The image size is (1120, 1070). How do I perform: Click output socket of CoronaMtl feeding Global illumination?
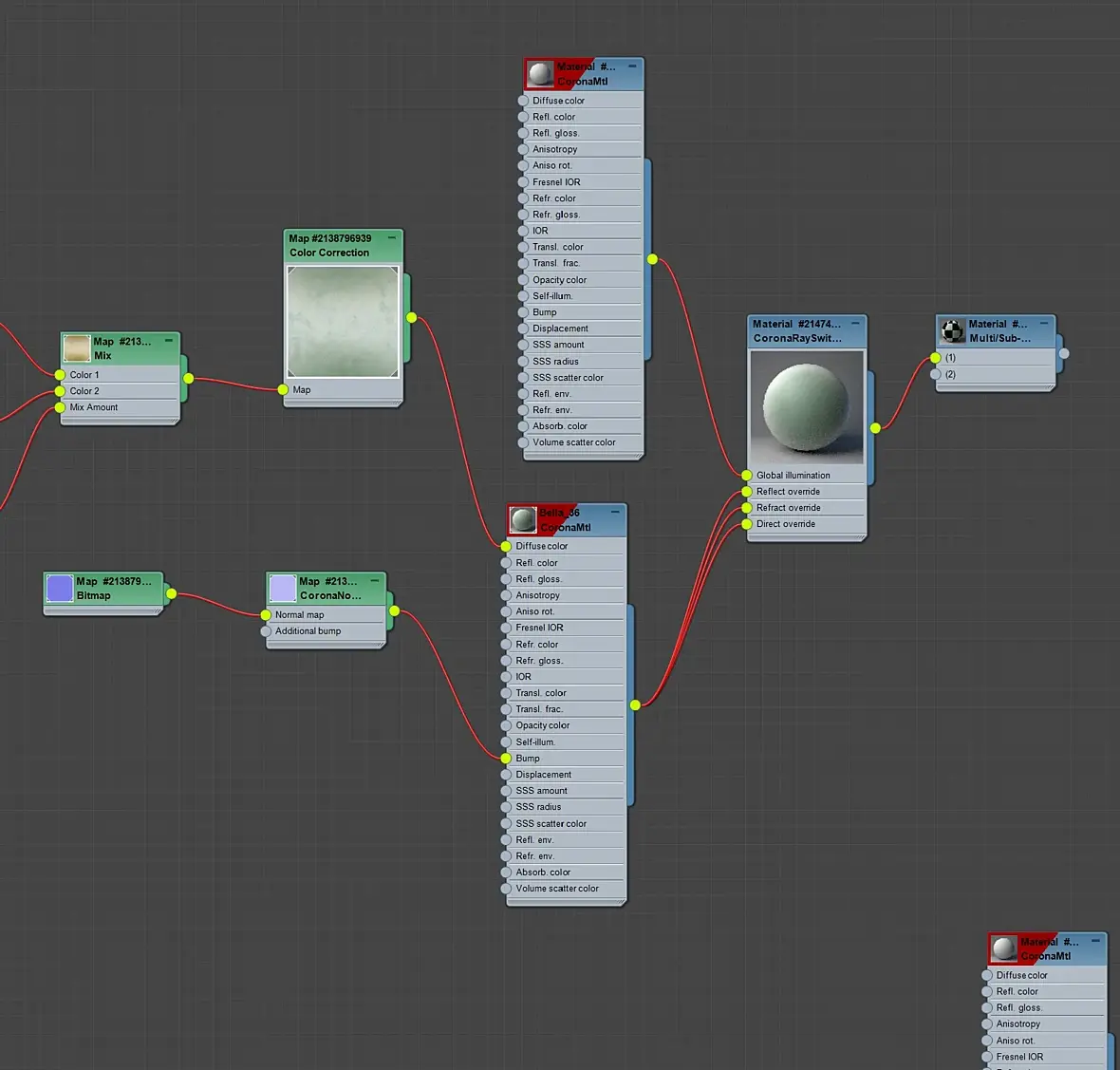click(652, 259)
